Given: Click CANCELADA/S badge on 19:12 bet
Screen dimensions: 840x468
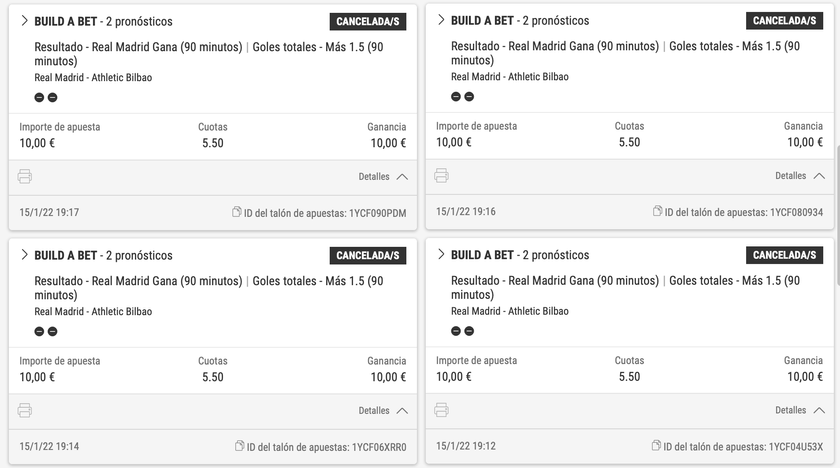Looking at the screenshot, I should [784, 255].
